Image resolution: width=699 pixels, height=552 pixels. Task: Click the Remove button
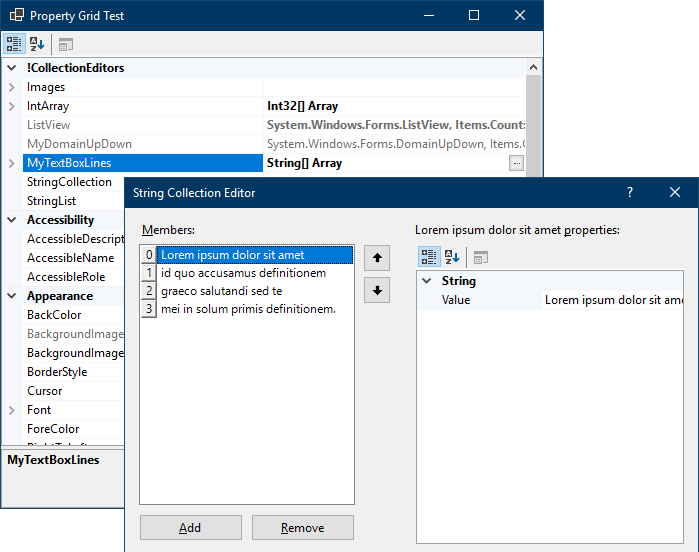[303, 527]
